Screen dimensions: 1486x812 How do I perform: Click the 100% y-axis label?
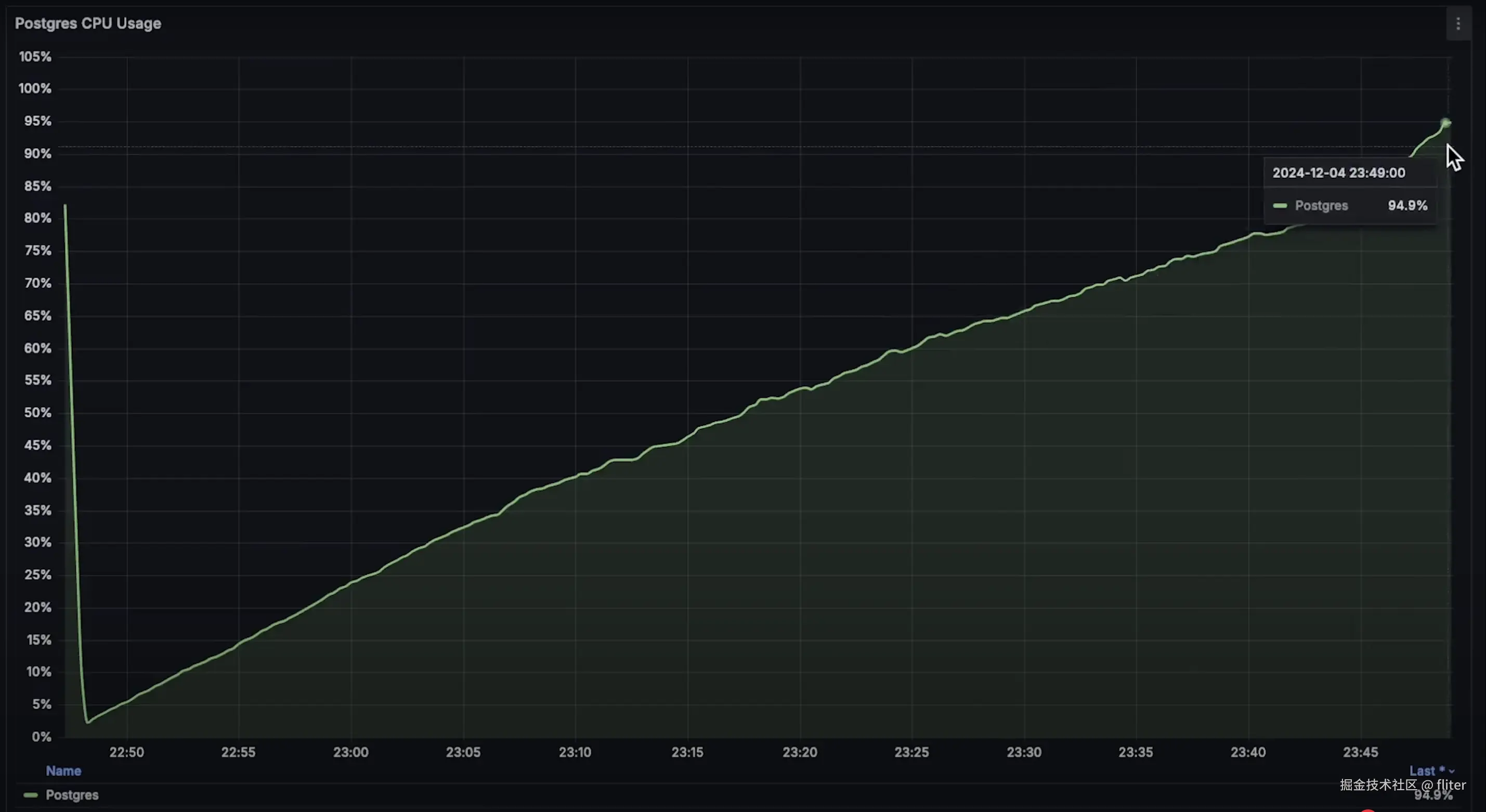(x=35, y=89)
